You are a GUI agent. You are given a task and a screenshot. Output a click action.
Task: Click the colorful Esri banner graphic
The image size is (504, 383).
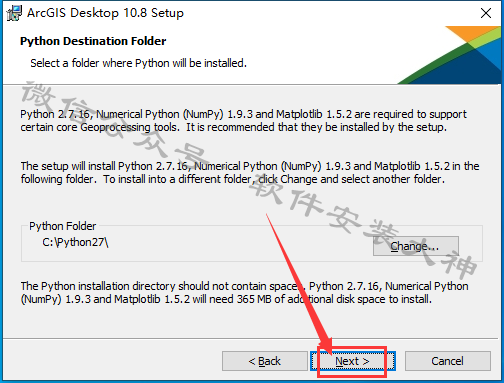[450, 55]
